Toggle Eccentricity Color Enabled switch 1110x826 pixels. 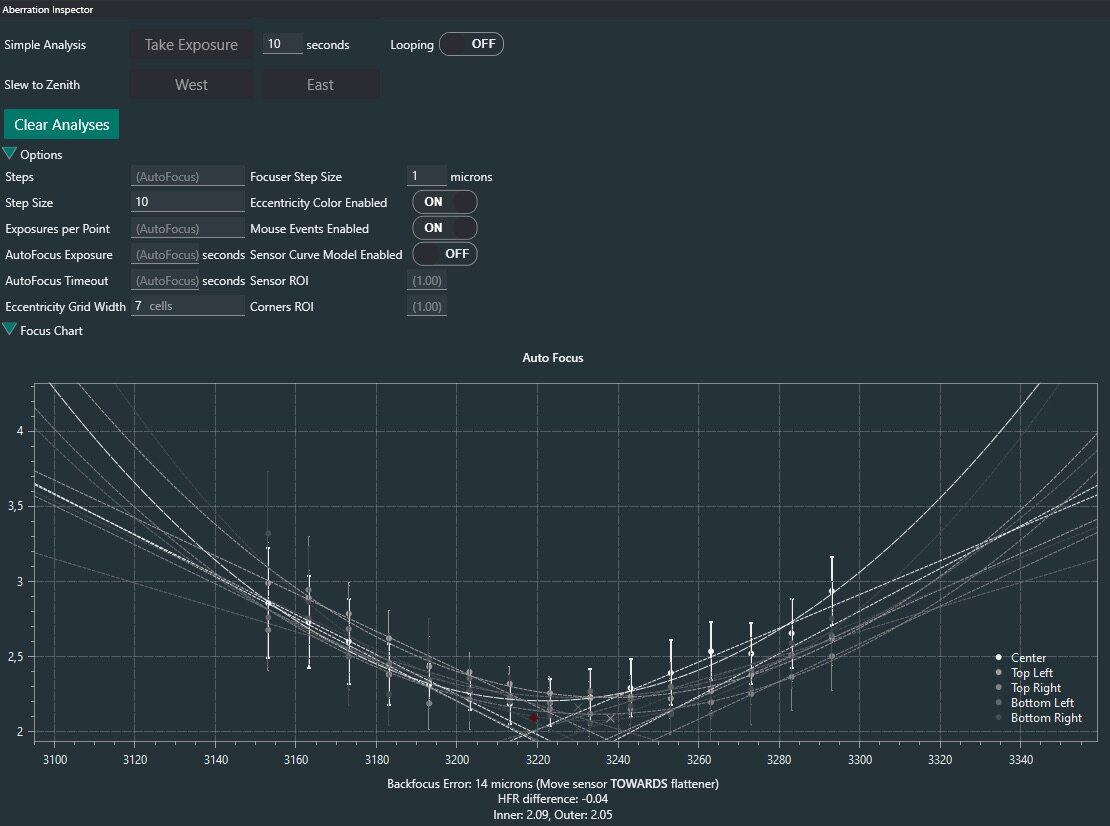coord(445,202)
